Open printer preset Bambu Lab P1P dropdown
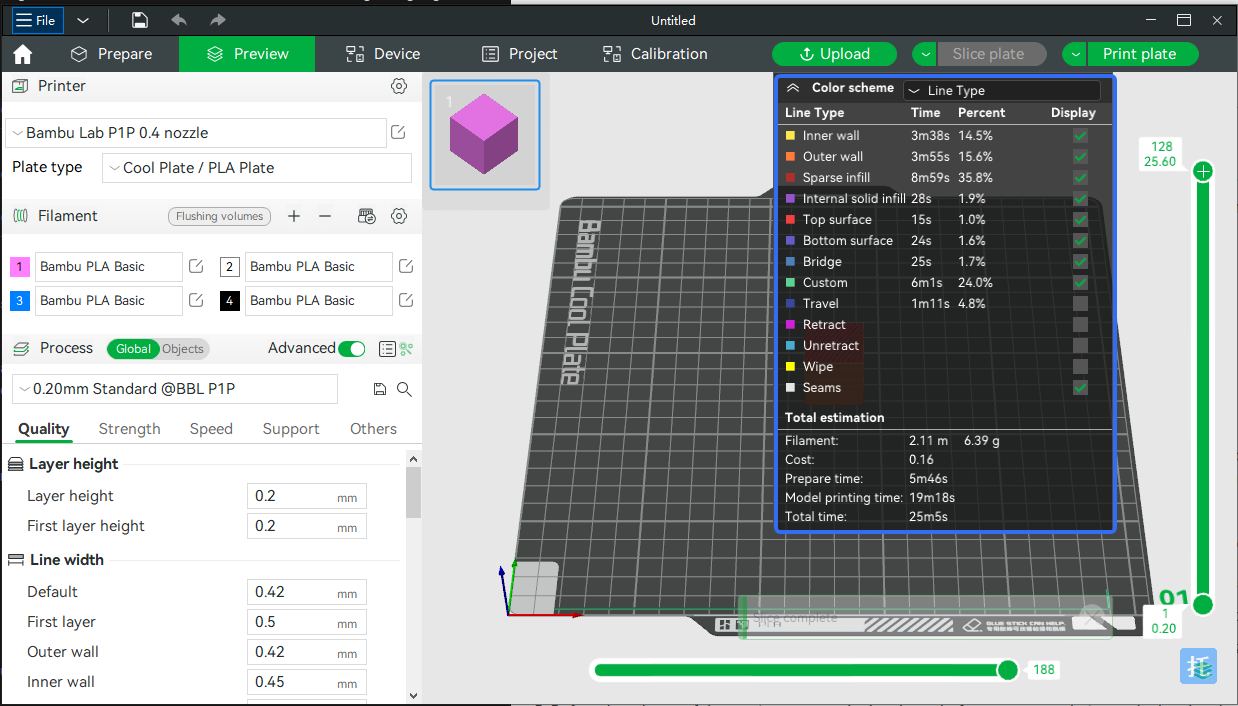The width and height of the screenshot is (1238, 706). 196,133
